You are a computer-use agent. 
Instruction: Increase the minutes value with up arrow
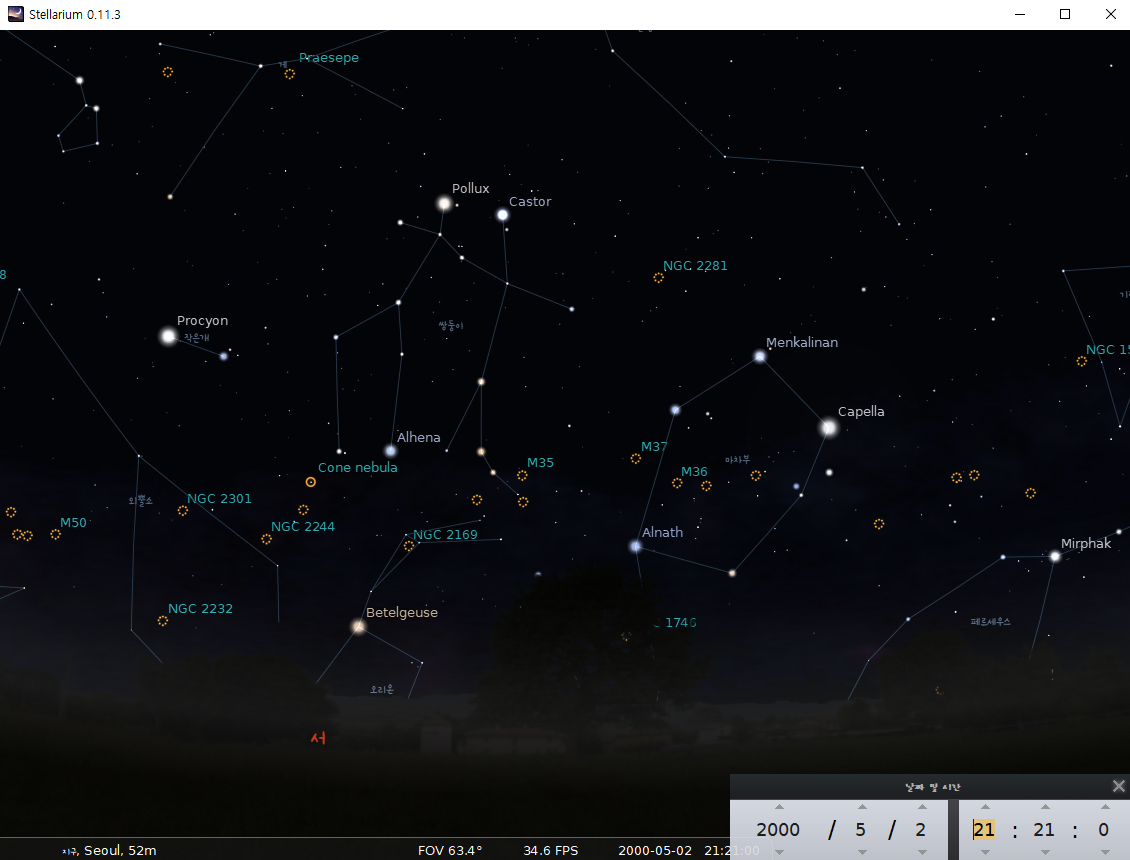[x=1045, y=807]
